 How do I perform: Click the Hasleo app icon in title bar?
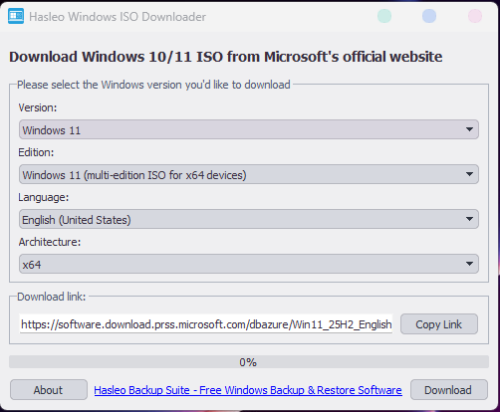(16, 16)
